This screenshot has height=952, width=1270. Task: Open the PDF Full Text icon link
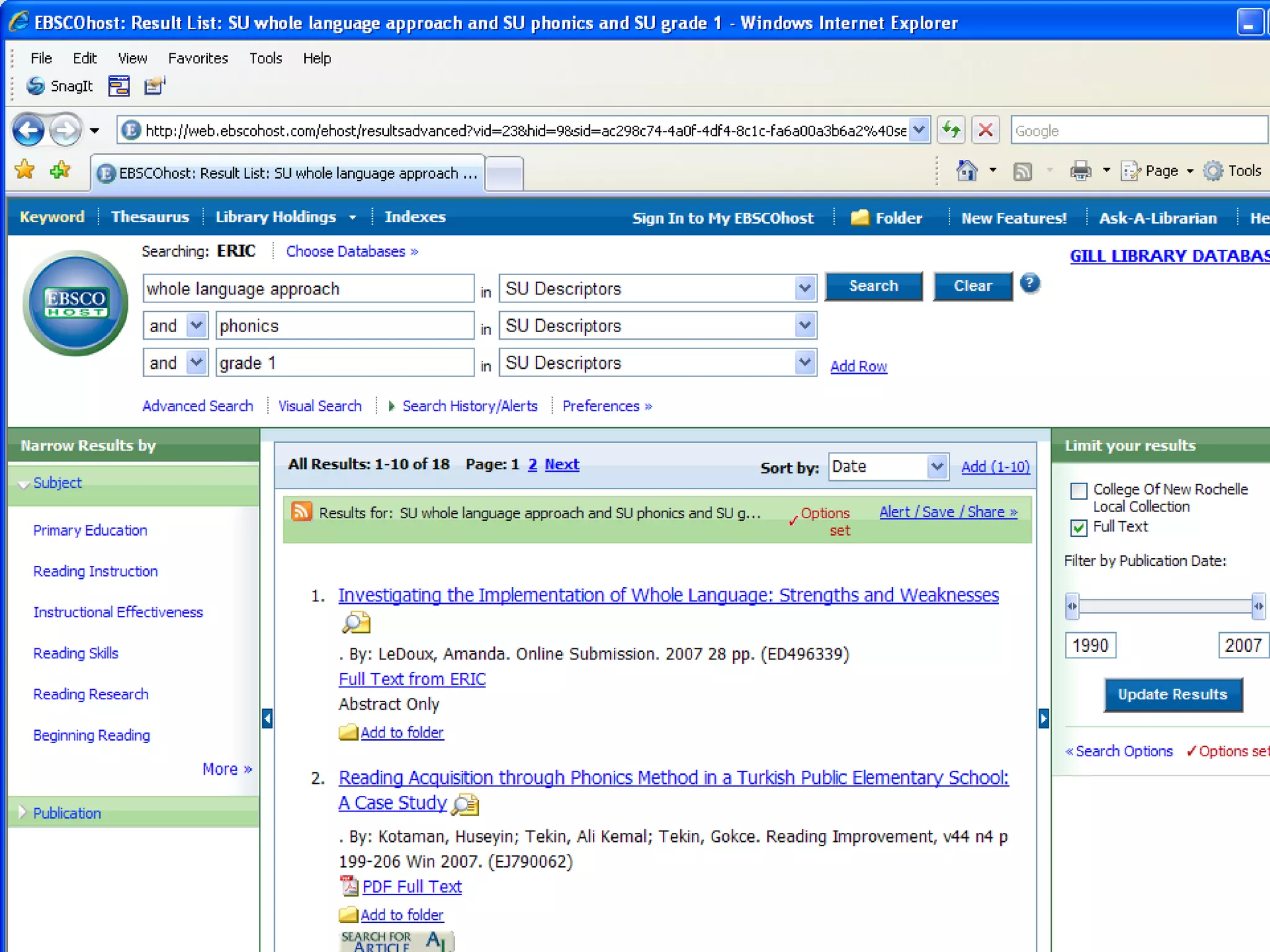[349, 886]
